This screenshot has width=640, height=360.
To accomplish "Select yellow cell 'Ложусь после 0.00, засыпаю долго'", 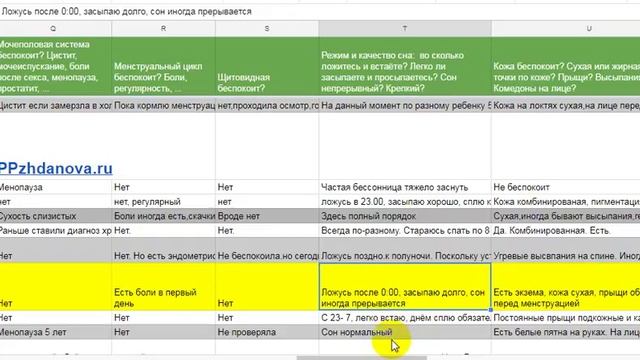I will coord(405,287).
